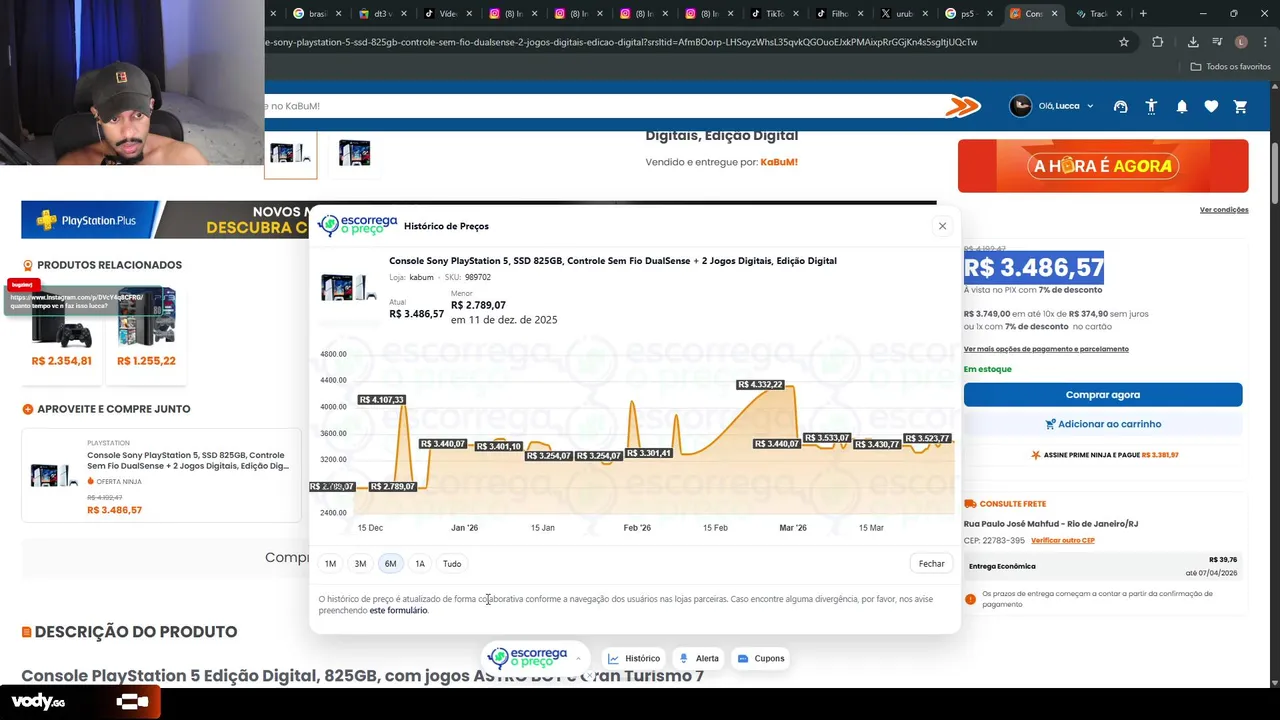Open the Histórico tab in the Escorrega bar
The width and height of the screenshot is (1280, 720).
(634, 658)
